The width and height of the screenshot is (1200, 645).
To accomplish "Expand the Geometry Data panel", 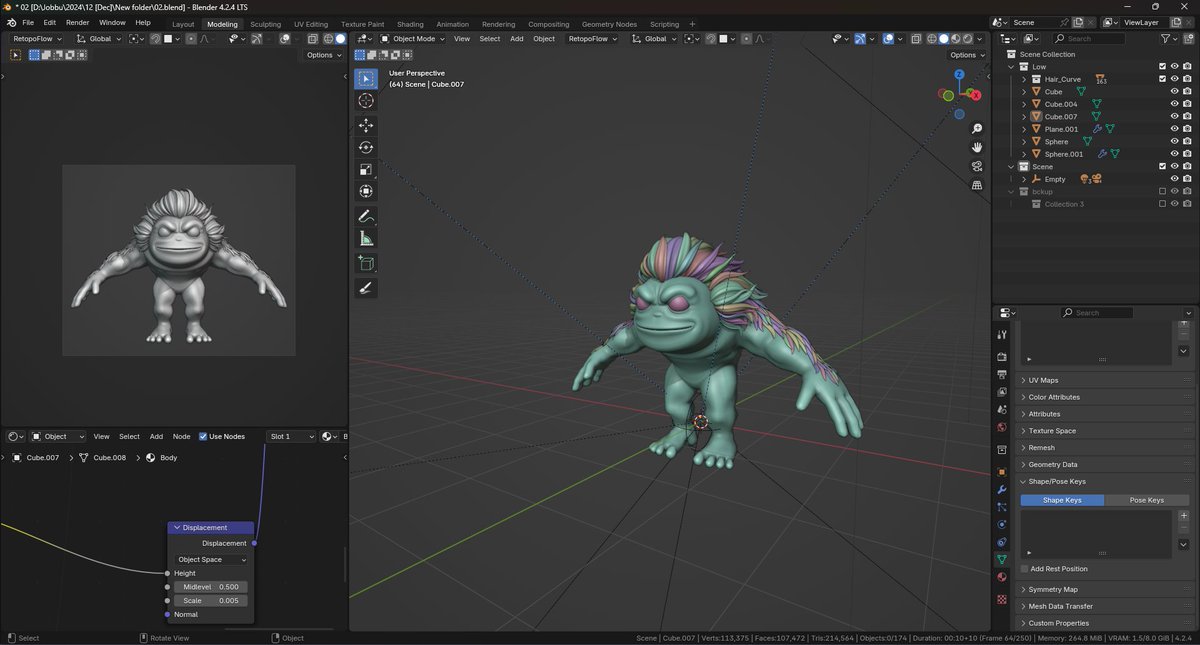I will click(x=1052, y=464).
